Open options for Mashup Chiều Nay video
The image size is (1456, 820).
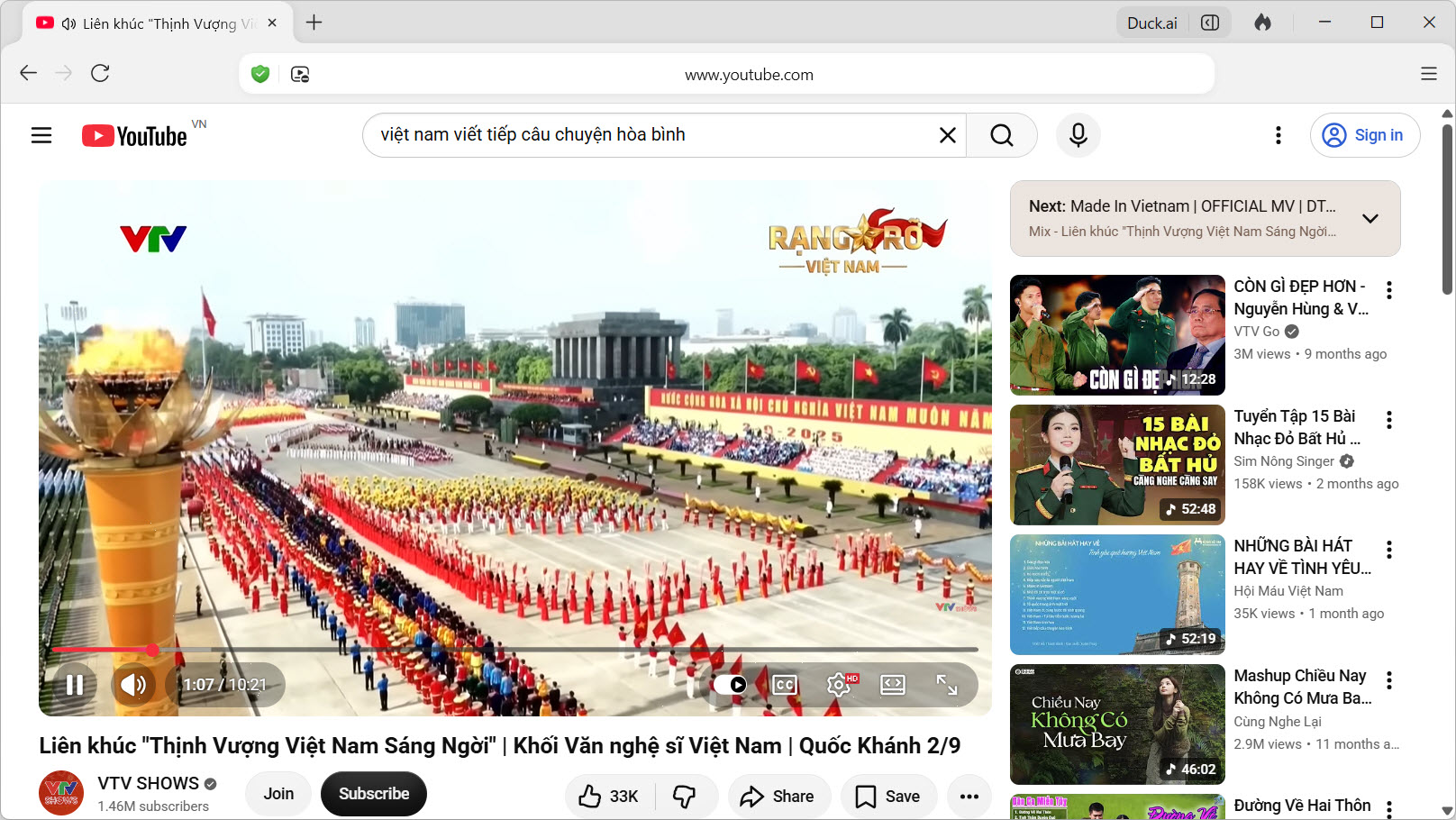[x=1389, y=680]
